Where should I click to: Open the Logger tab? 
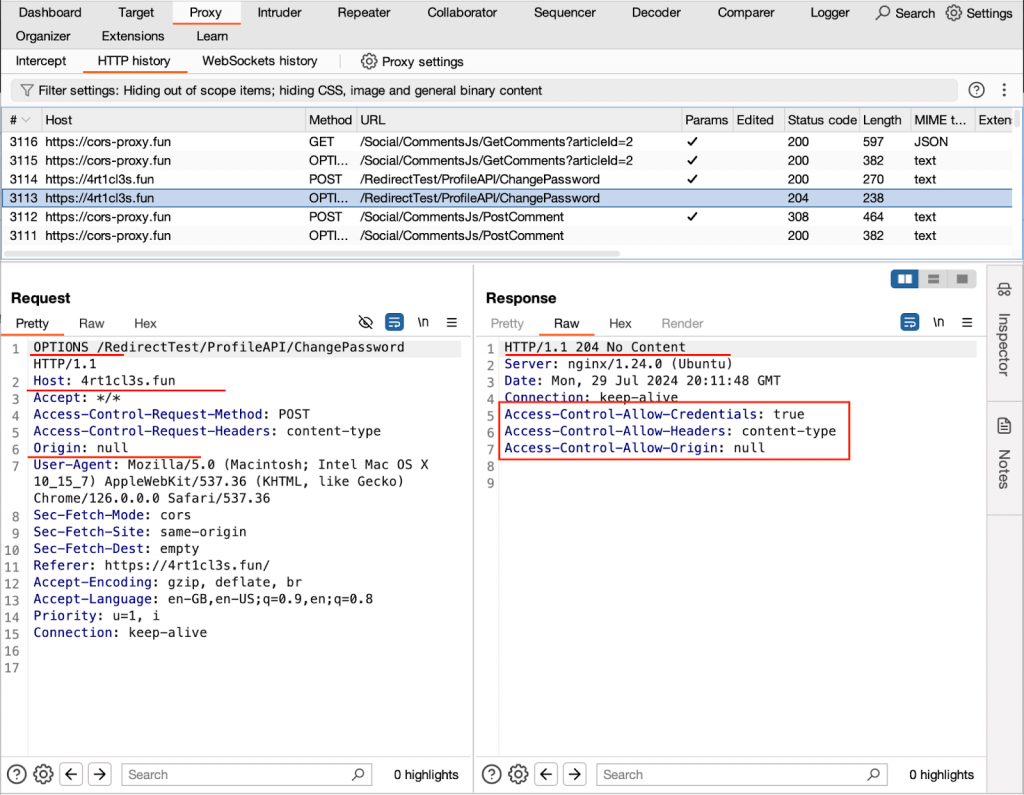tap(830, 12)
